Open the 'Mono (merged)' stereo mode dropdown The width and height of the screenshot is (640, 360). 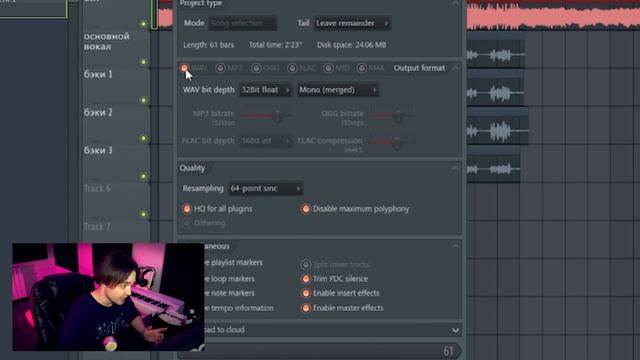point(338,90)
